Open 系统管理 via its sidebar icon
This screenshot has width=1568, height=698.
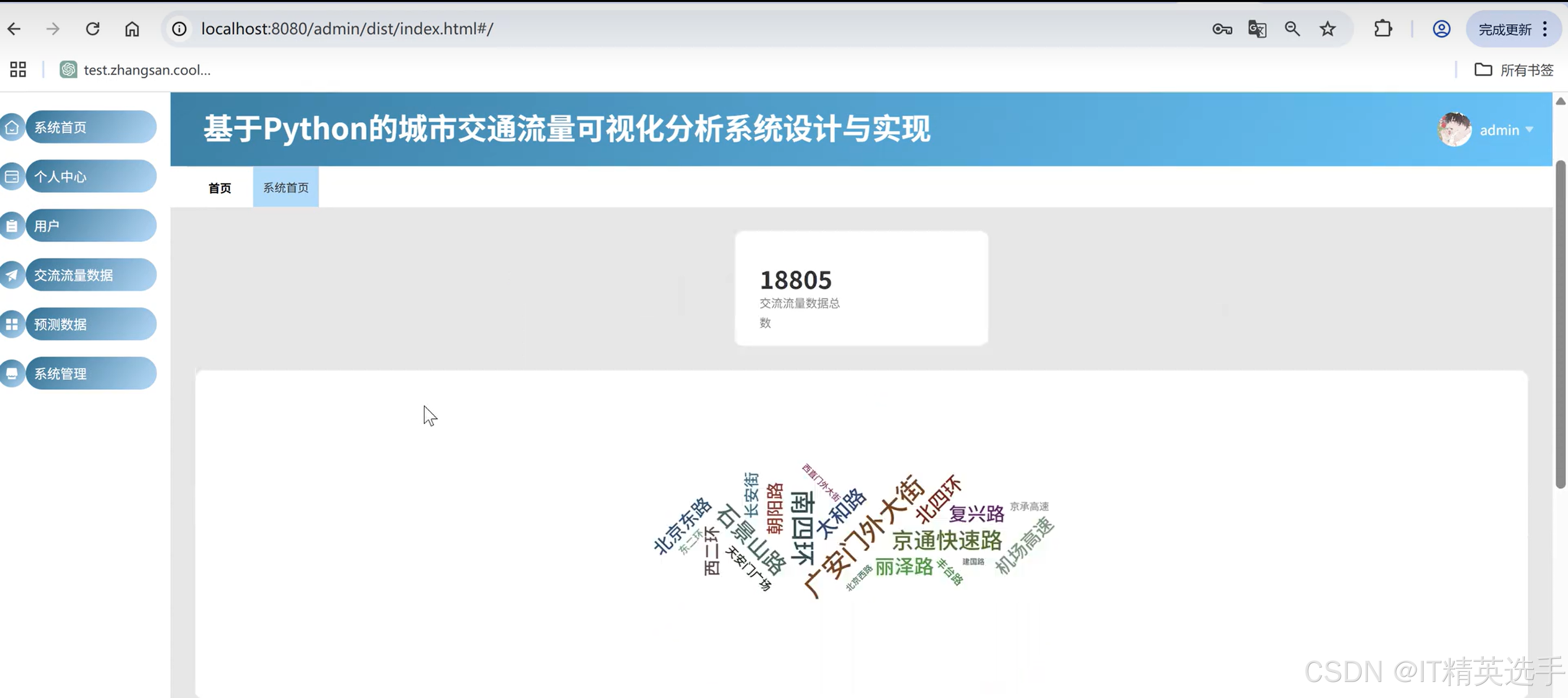pyautogui.click(x=12, y=374)
